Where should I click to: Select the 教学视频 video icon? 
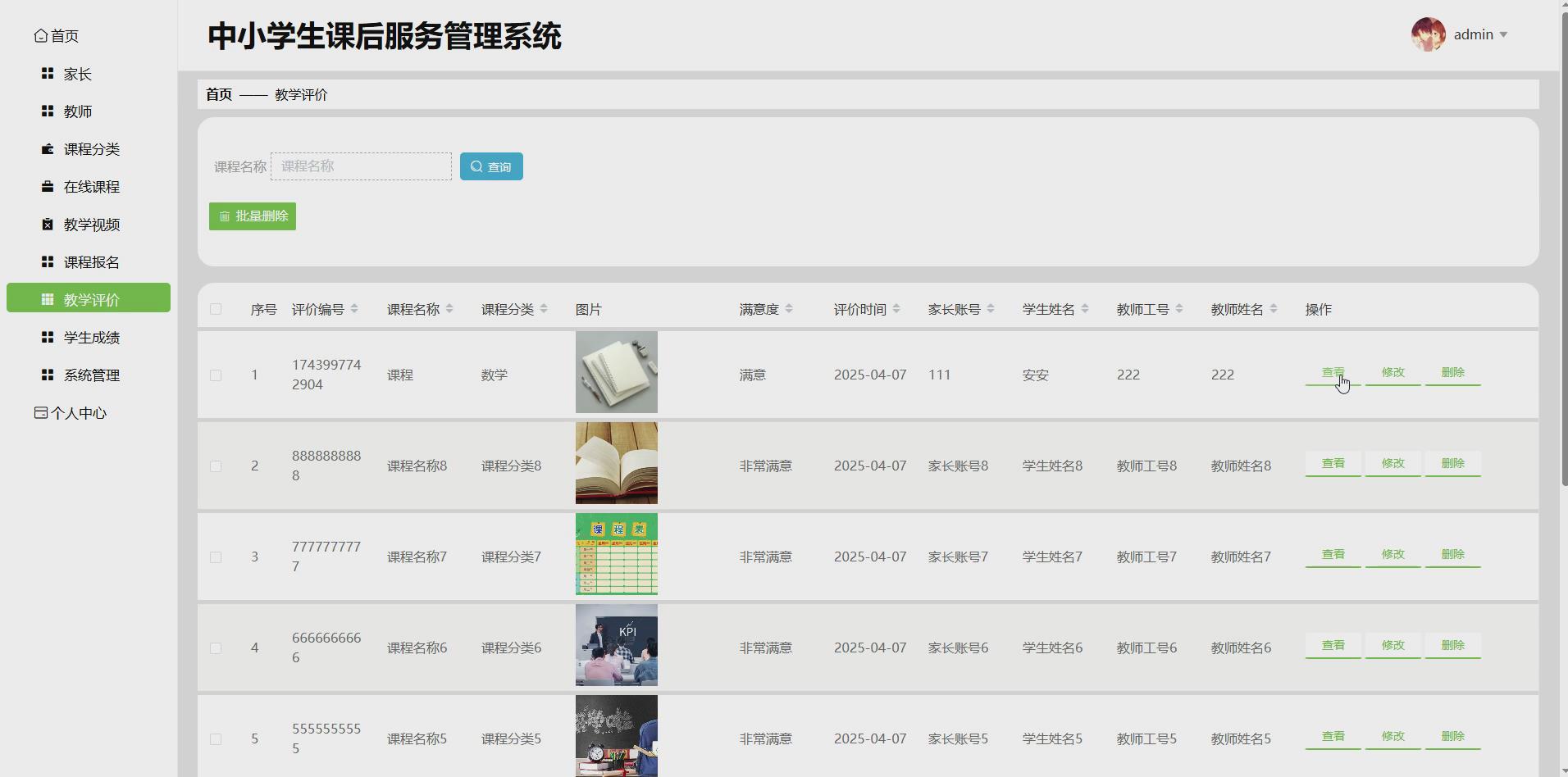[46, 225]
